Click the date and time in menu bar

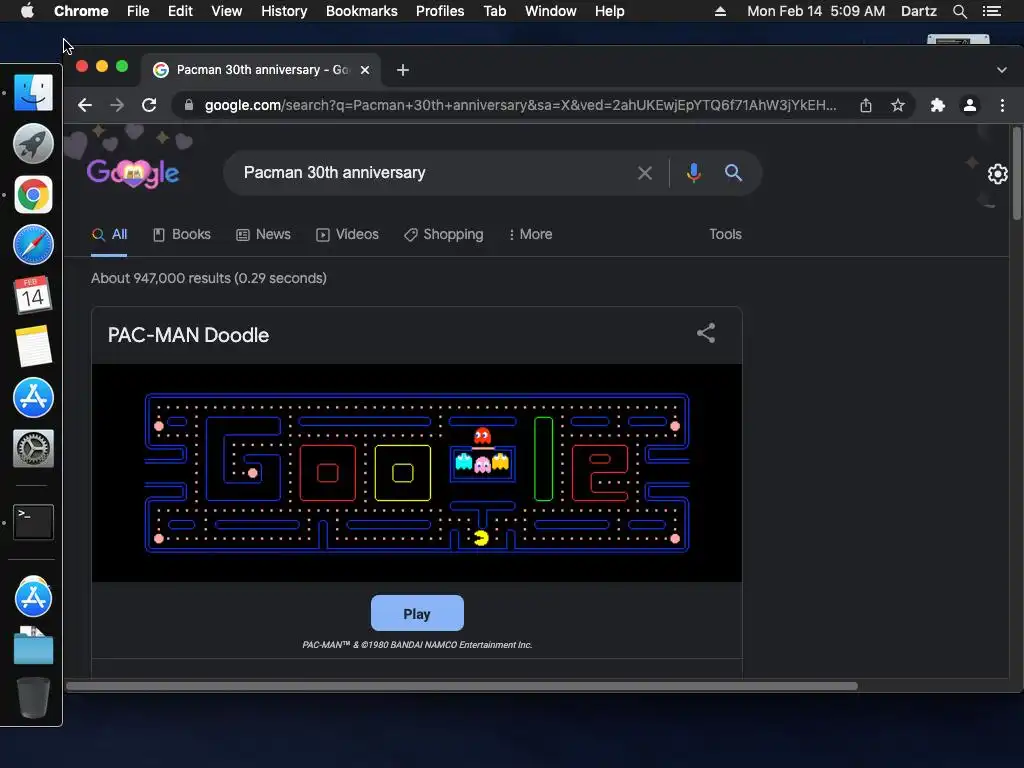point(816,11)
